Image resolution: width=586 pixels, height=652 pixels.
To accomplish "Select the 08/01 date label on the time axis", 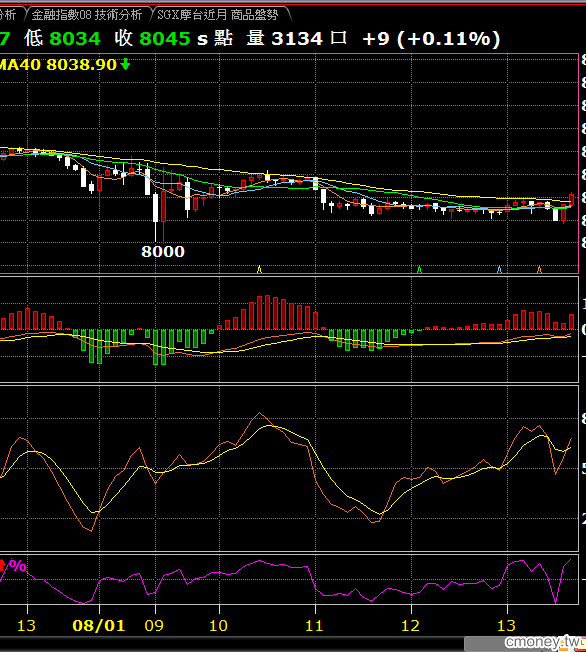I will coord(99,625).
